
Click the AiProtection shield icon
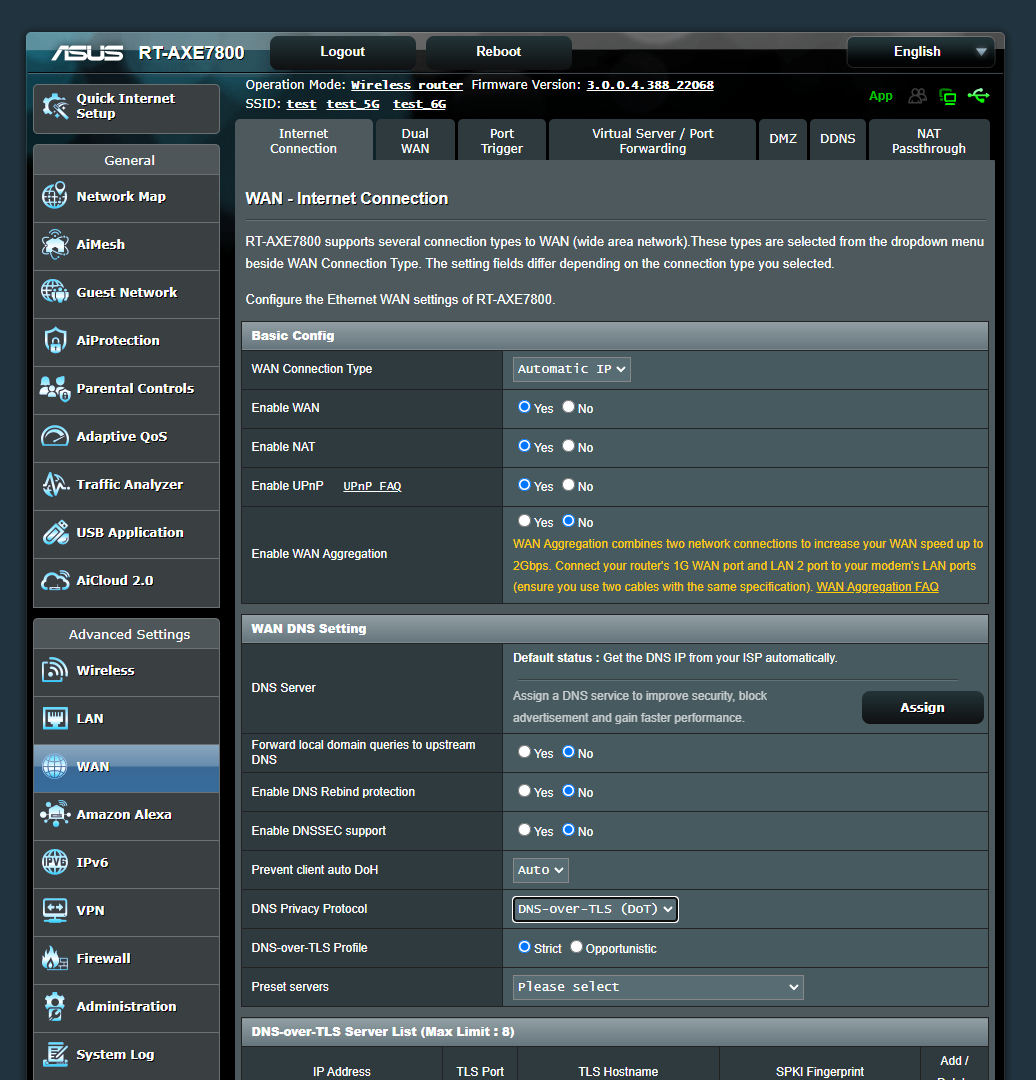[55, 340]
